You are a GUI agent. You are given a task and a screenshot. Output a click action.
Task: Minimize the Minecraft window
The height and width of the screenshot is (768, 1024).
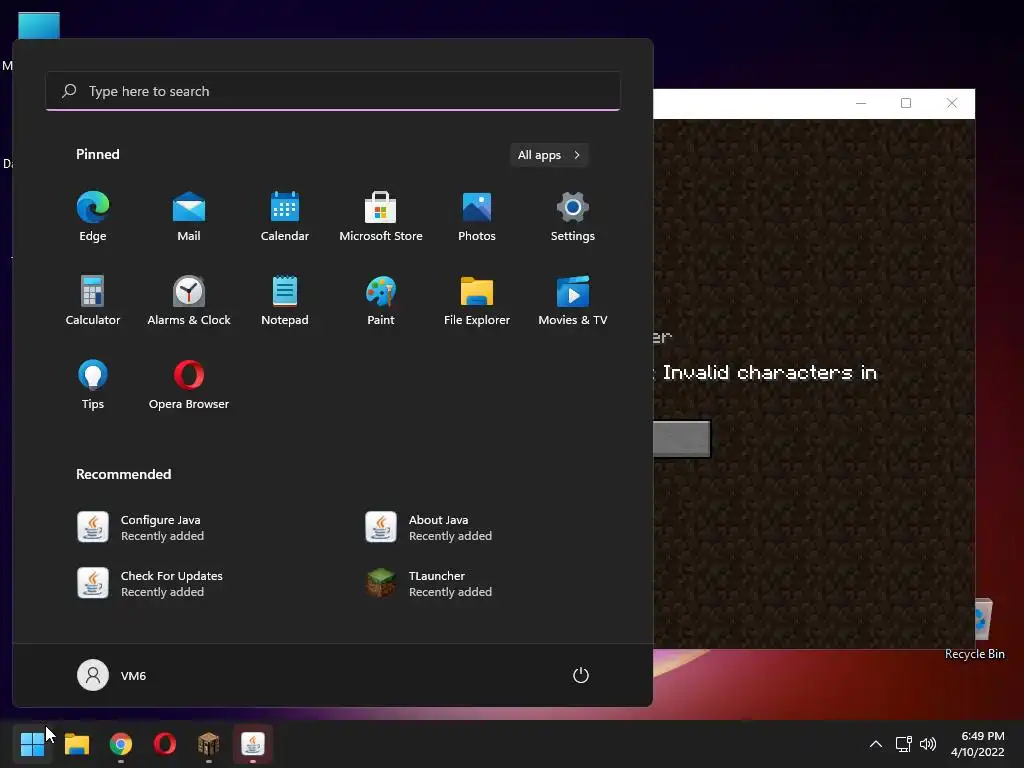861,103
